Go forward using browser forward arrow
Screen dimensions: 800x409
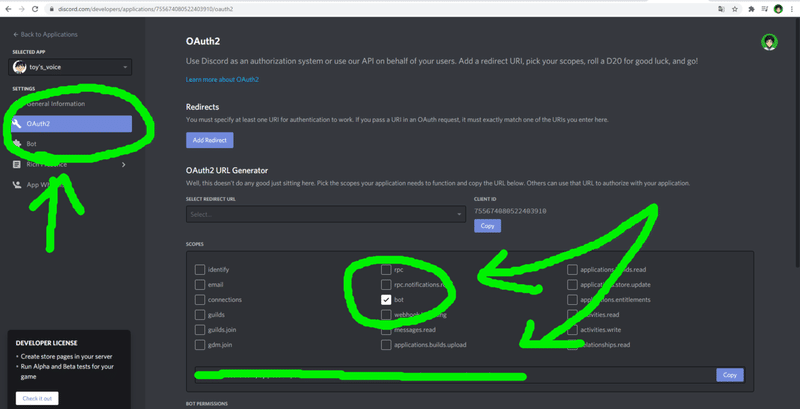coord(21,9)
